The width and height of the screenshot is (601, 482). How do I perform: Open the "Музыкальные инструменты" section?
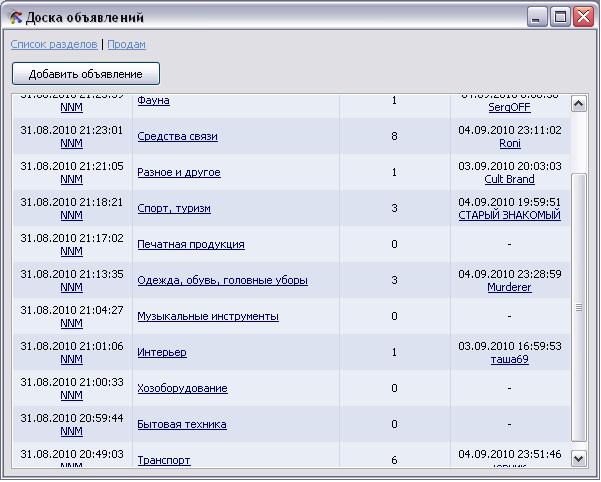pos(208,317)
